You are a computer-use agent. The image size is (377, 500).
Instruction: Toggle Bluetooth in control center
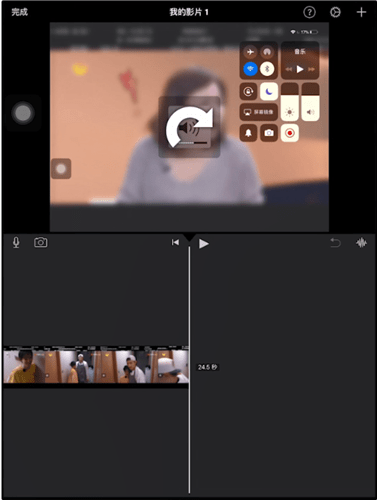coord(267,69)
